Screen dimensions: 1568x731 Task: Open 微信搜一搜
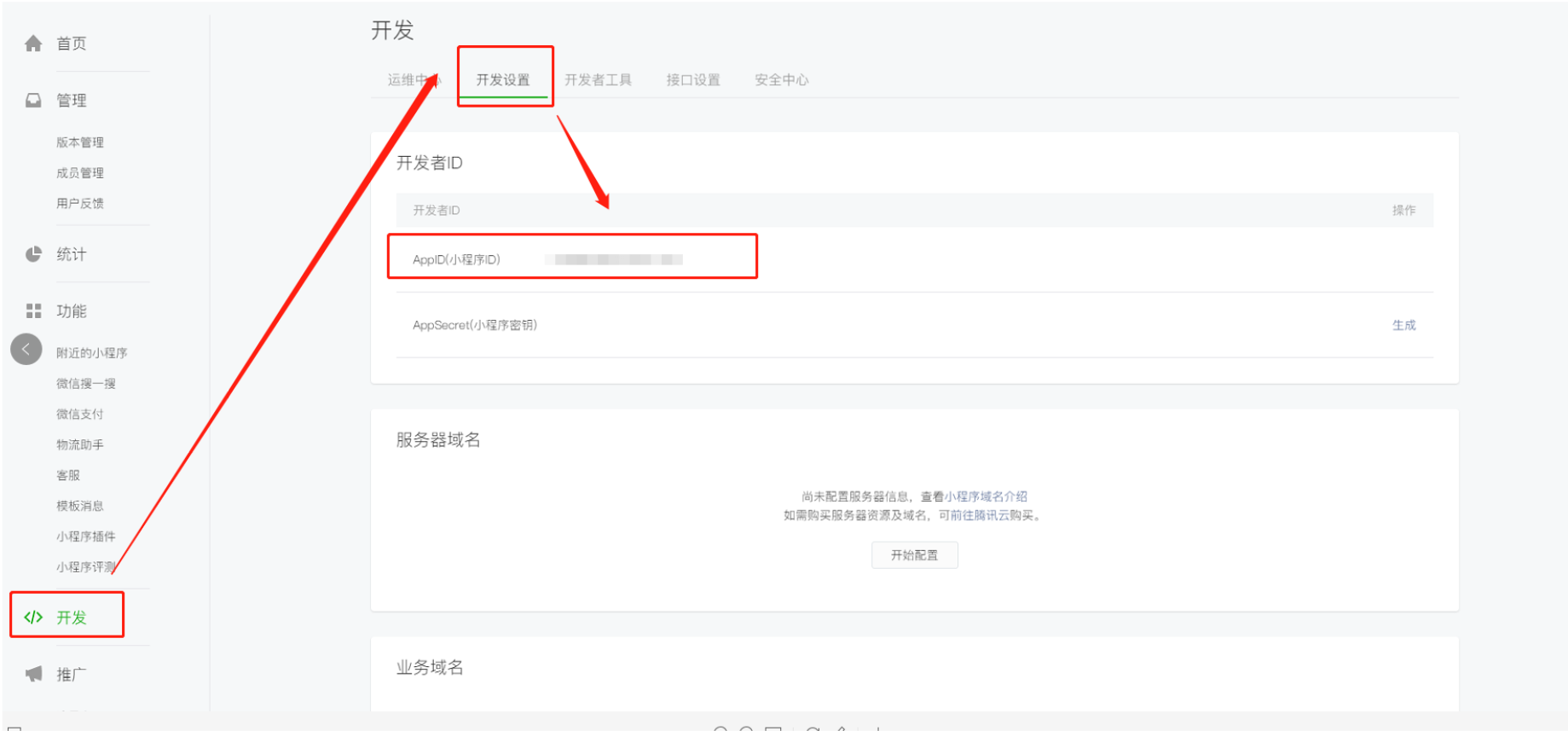click(x=86, y=384)
